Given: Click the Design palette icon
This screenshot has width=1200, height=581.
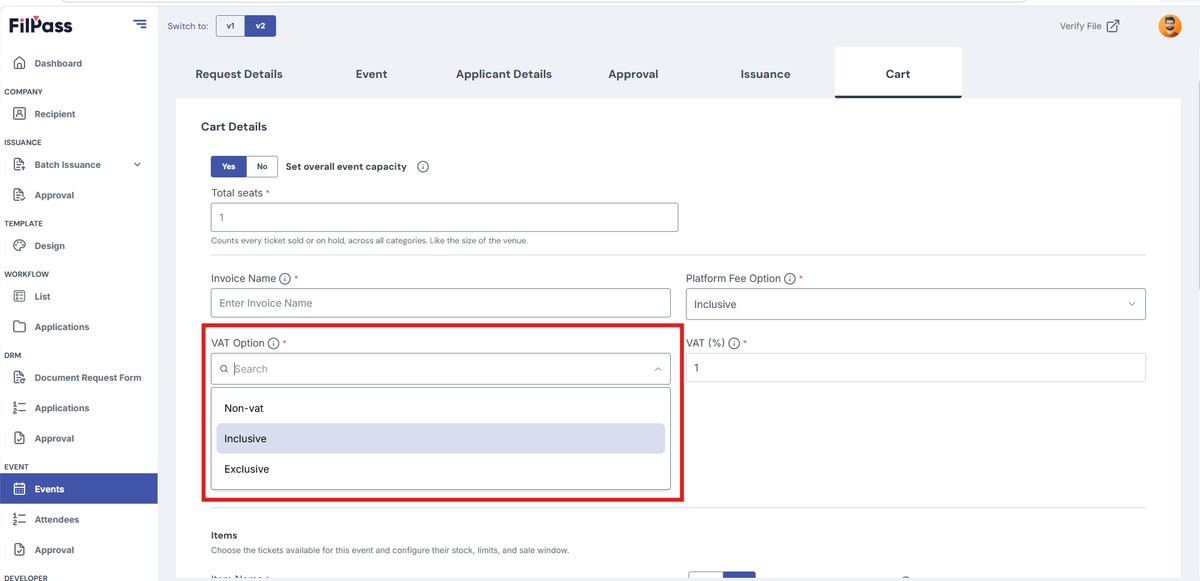Looking at the screenshot, I should (19, 246).
